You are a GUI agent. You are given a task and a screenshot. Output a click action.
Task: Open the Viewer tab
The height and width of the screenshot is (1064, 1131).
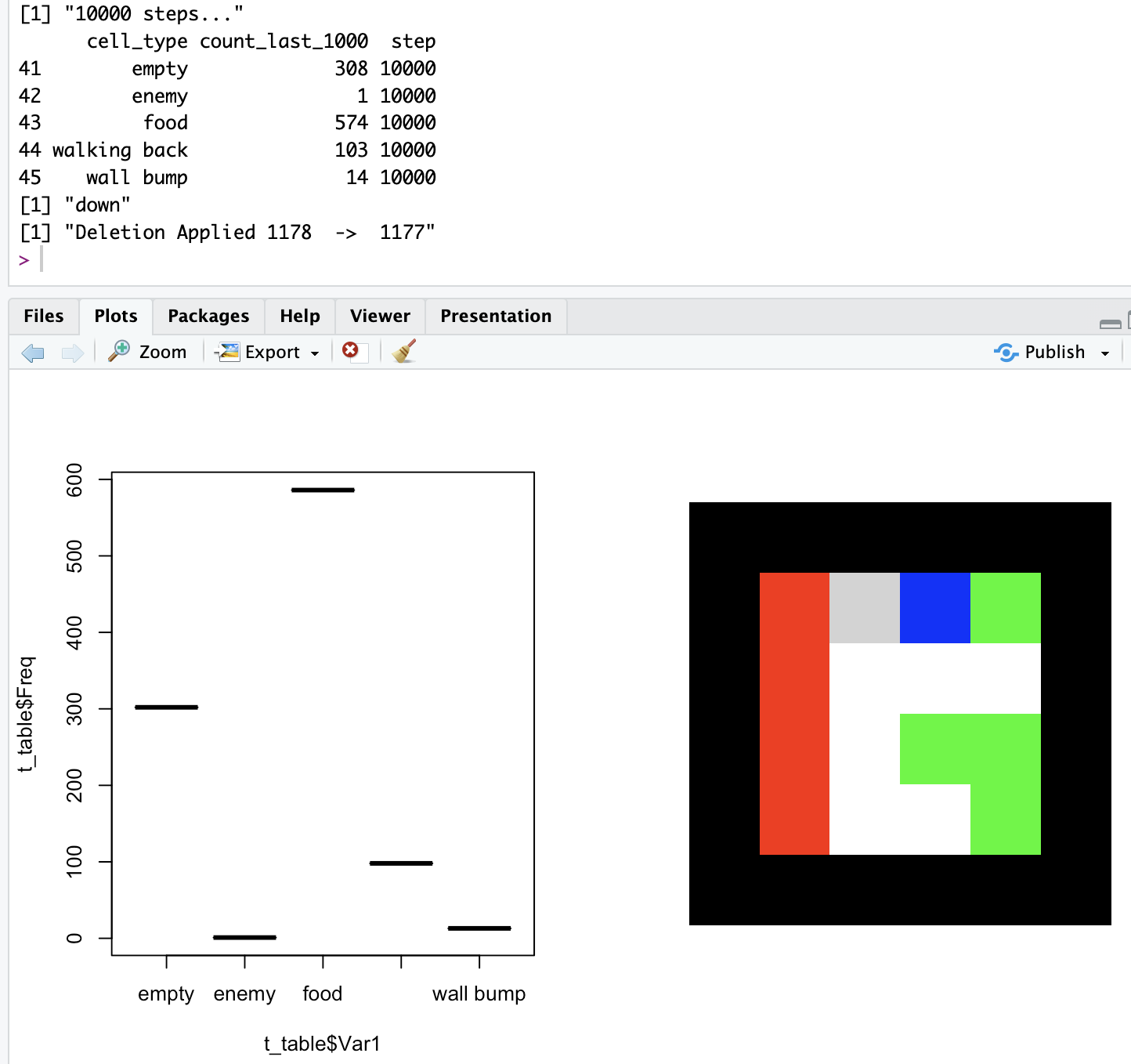[380, 316]
